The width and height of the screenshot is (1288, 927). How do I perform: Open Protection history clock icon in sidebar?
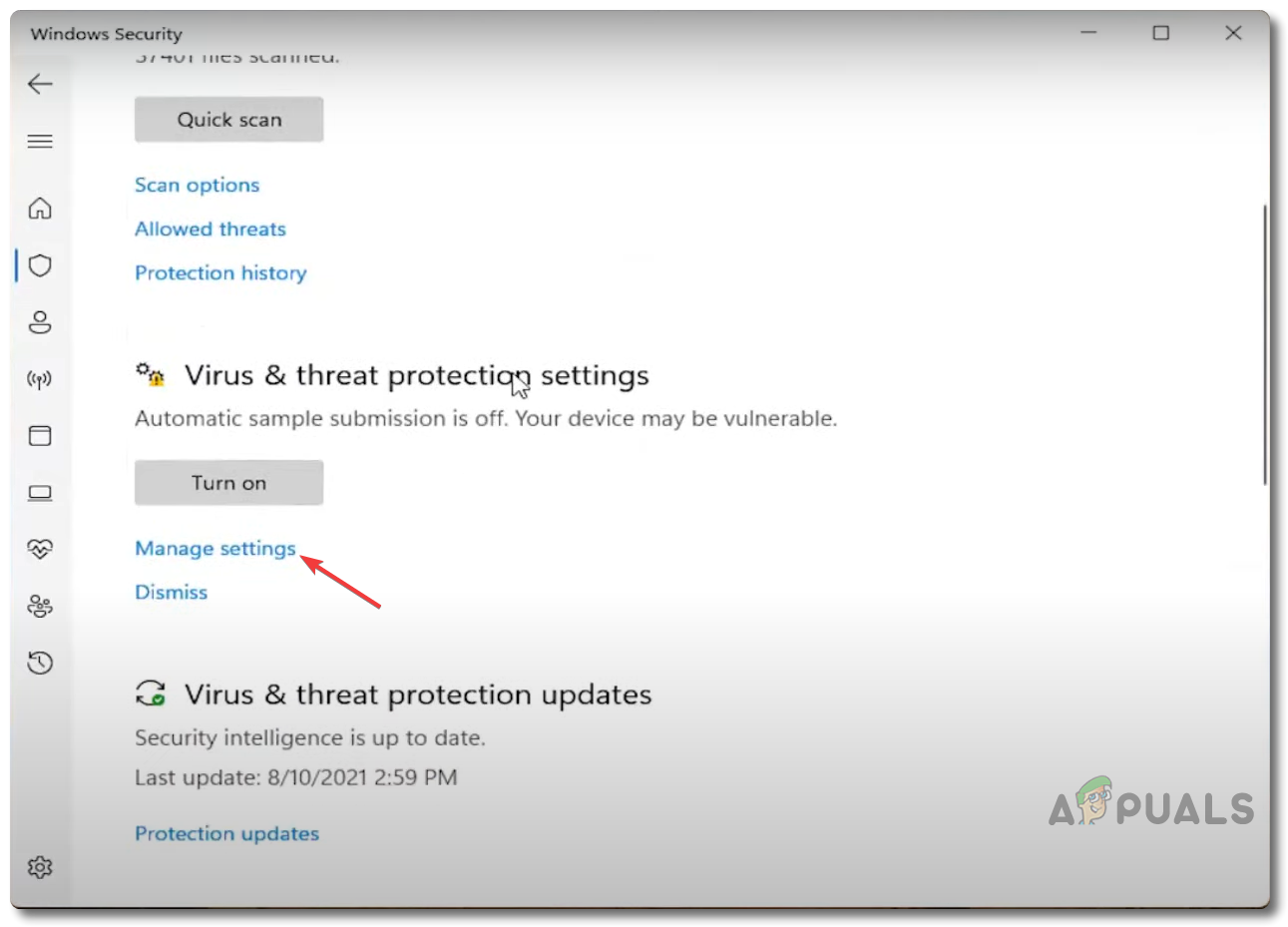(x=40, y=663)
